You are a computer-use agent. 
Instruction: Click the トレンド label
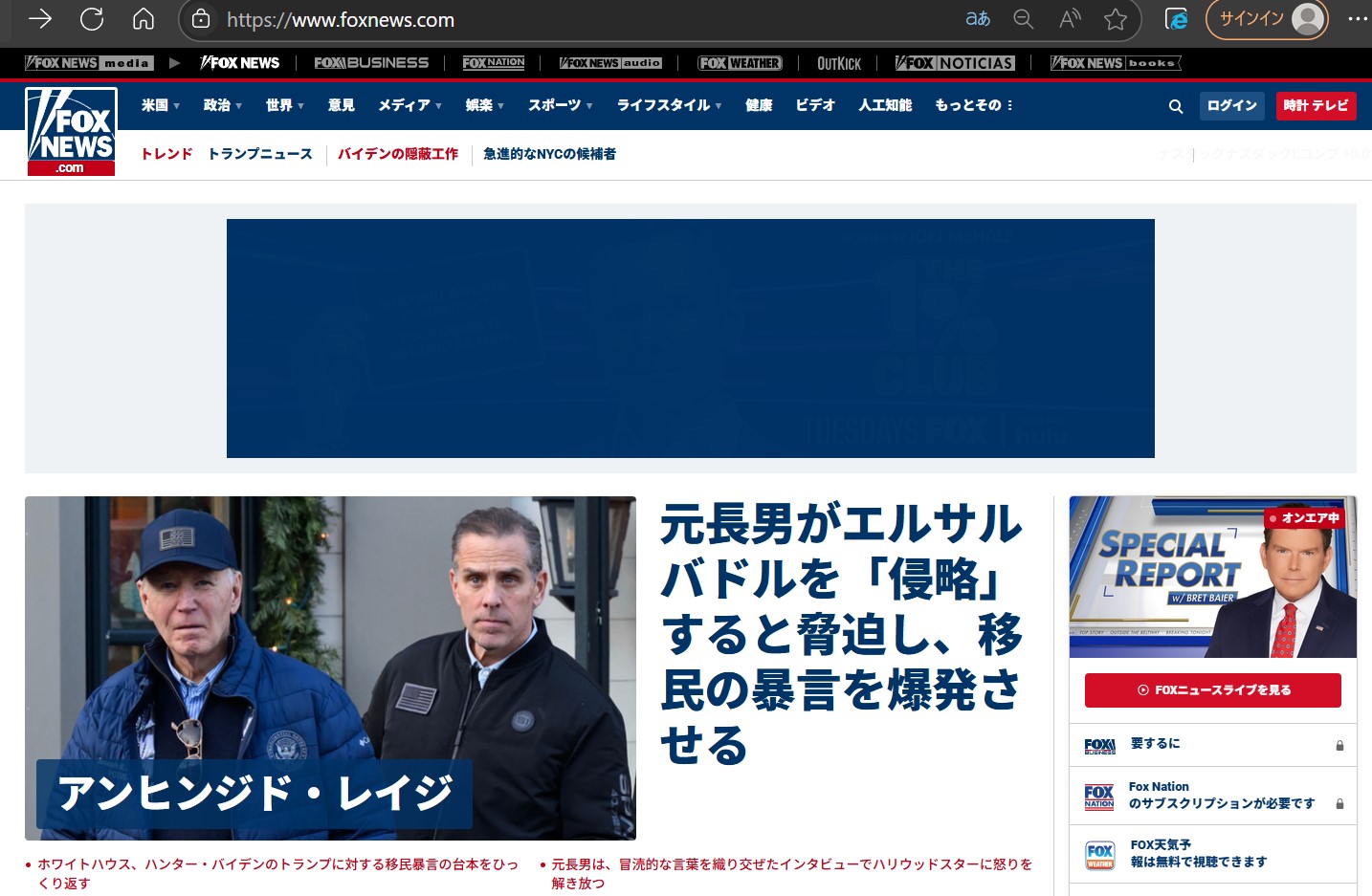(x=167, y=154)
